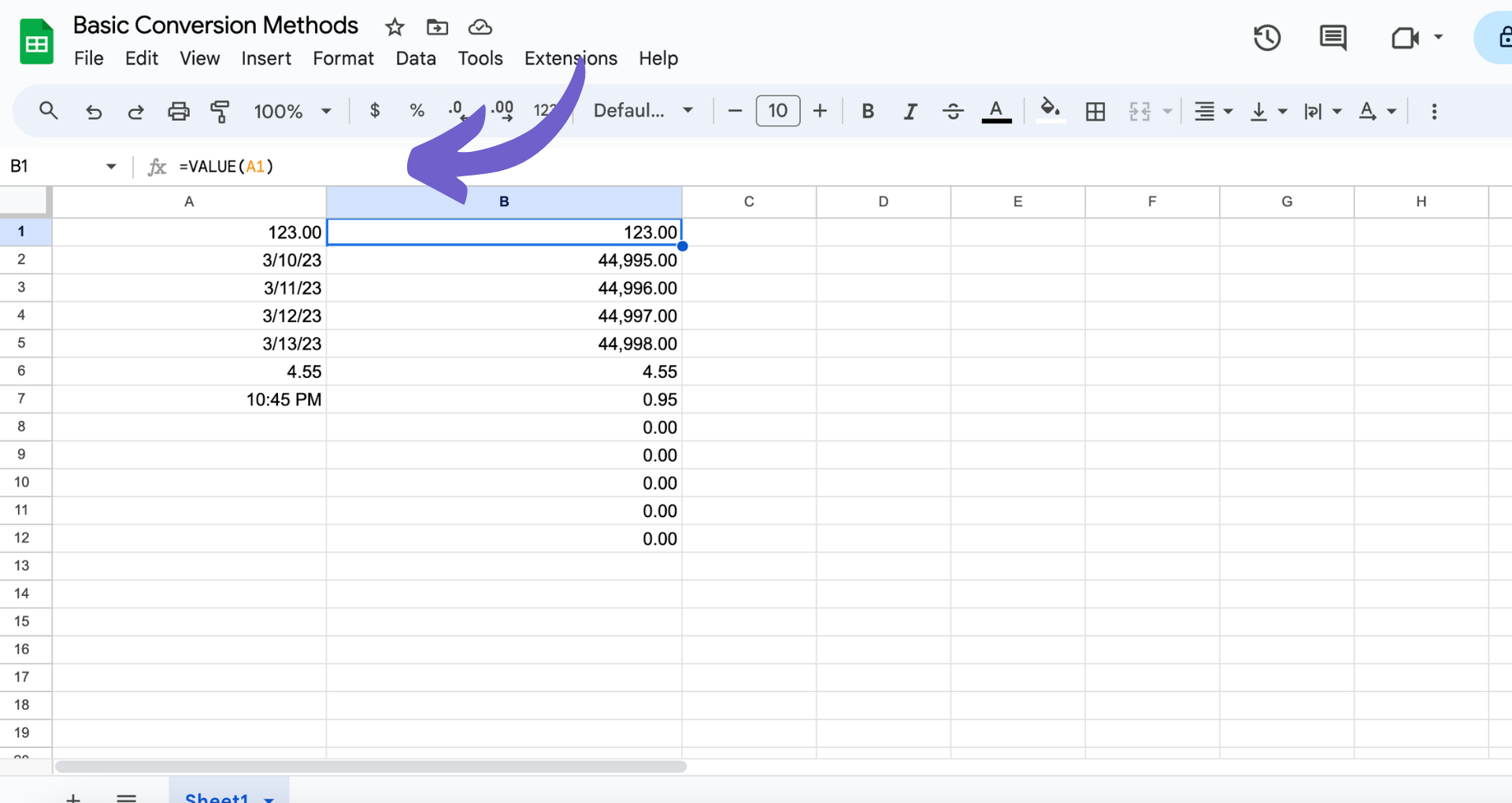Open the Insert menu

click(266, 58)
